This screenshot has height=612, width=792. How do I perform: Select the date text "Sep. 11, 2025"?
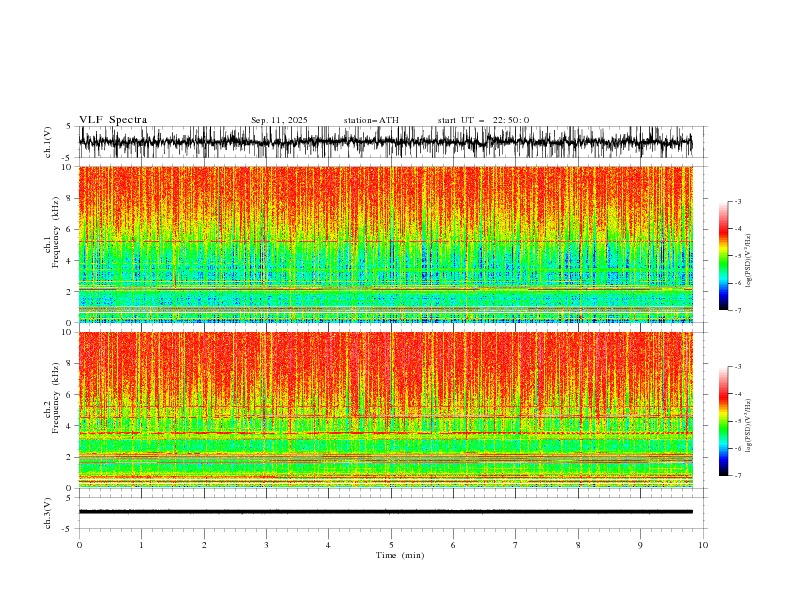tap(279, 120)
